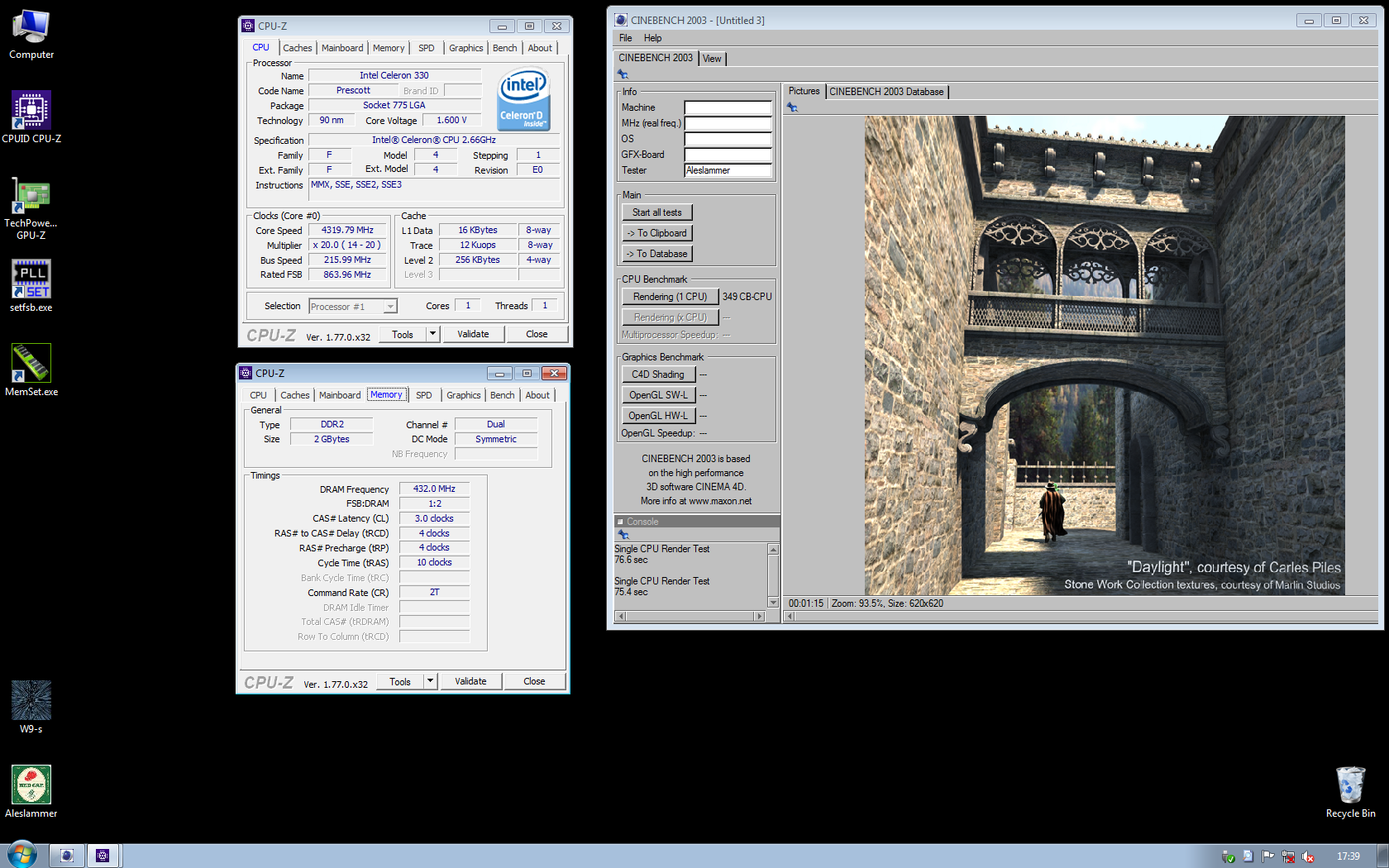This screenshot has width=1389, height=868.
Task: Run the Rendering (1 CPU) benchmark
Action: 671,297
